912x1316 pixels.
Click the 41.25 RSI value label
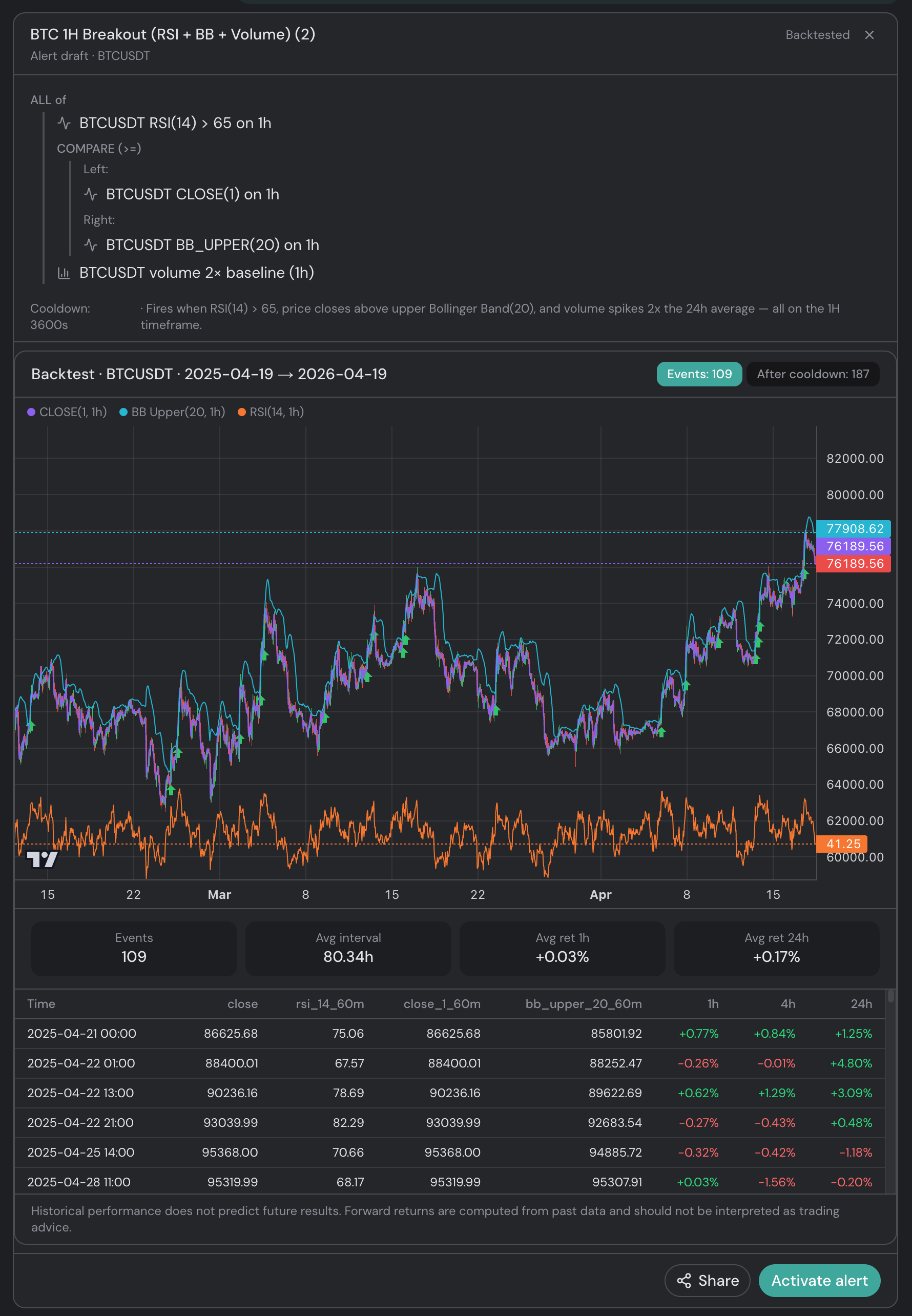point(842,844)
